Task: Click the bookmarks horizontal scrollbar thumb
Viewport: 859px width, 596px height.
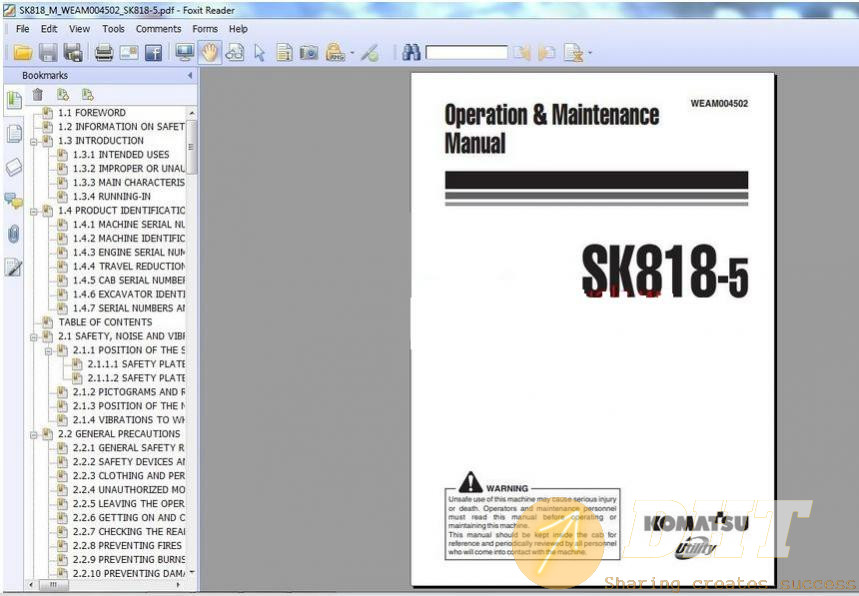Action: pyautogui.click(x=53, y=584)
